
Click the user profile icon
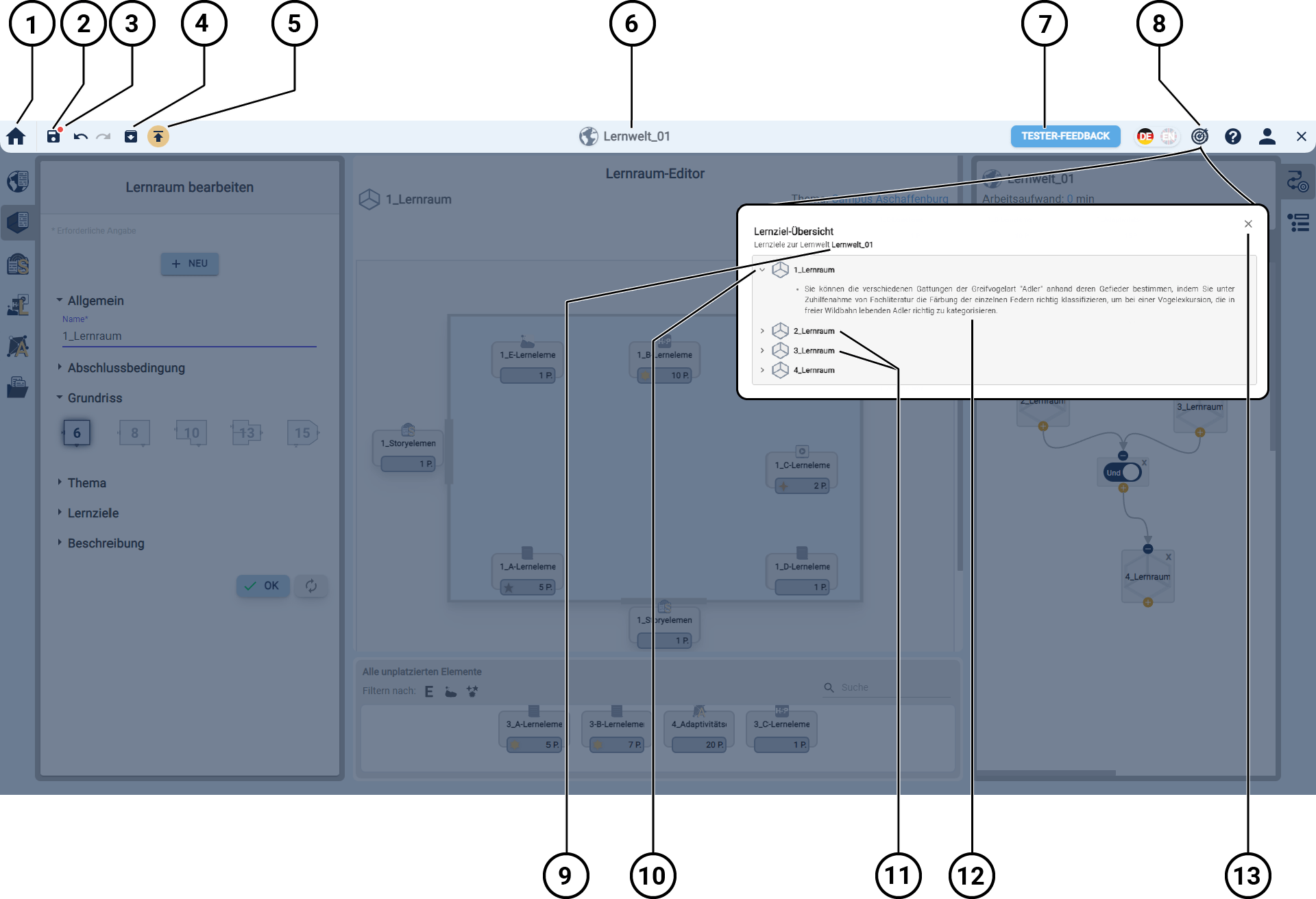pos(1267,136)
